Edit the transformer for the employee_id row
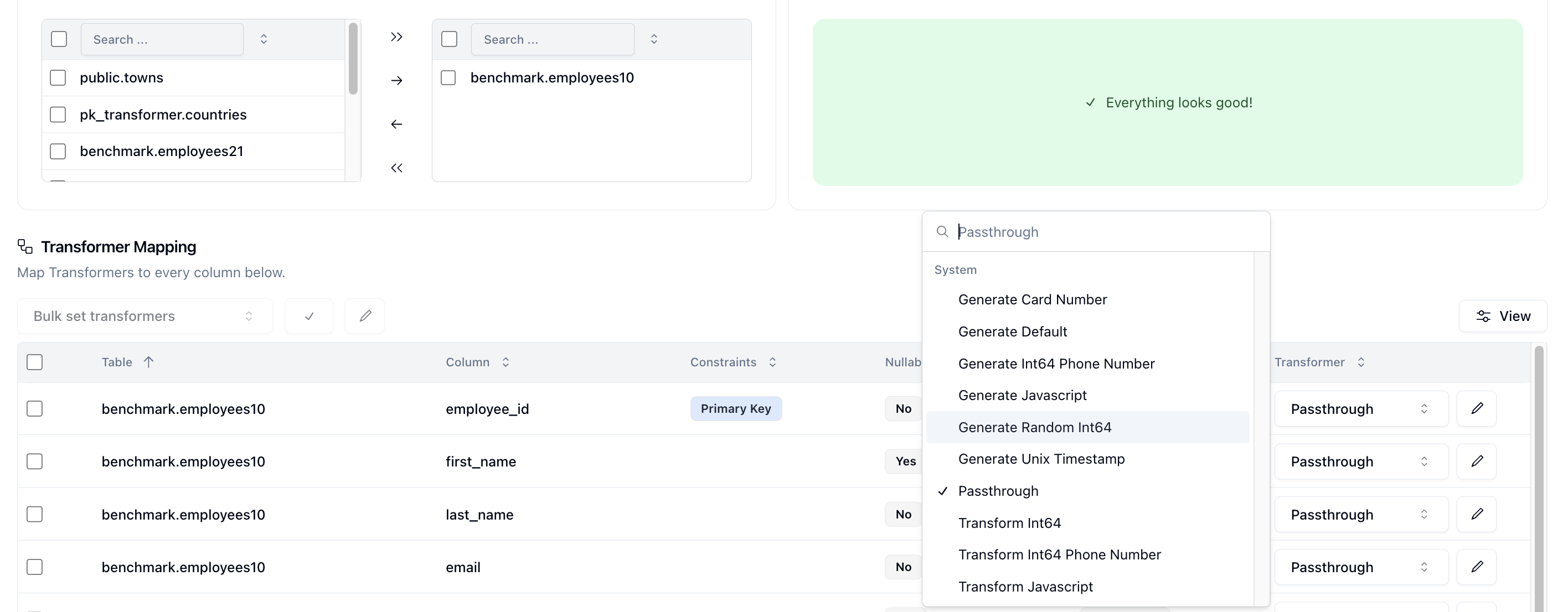The width and height of the screenshot is (1568, 612). (x=1476, y=408)
